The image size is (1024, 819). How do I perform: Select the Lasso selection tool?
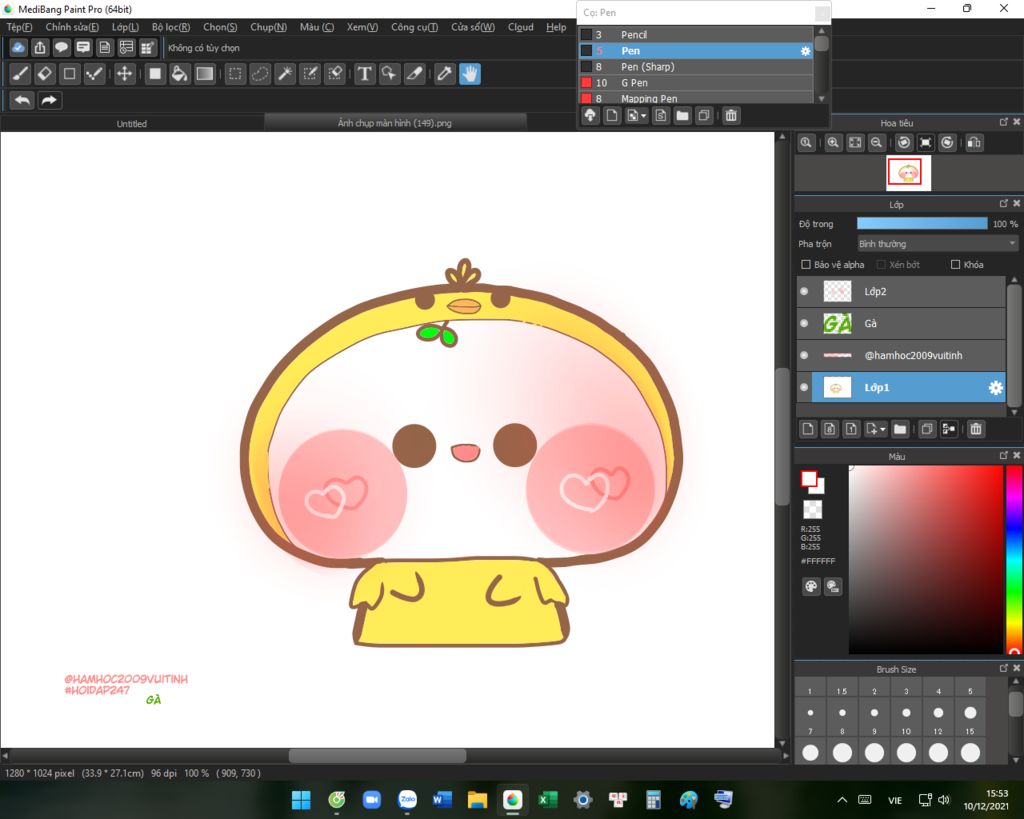coord(260,74)
